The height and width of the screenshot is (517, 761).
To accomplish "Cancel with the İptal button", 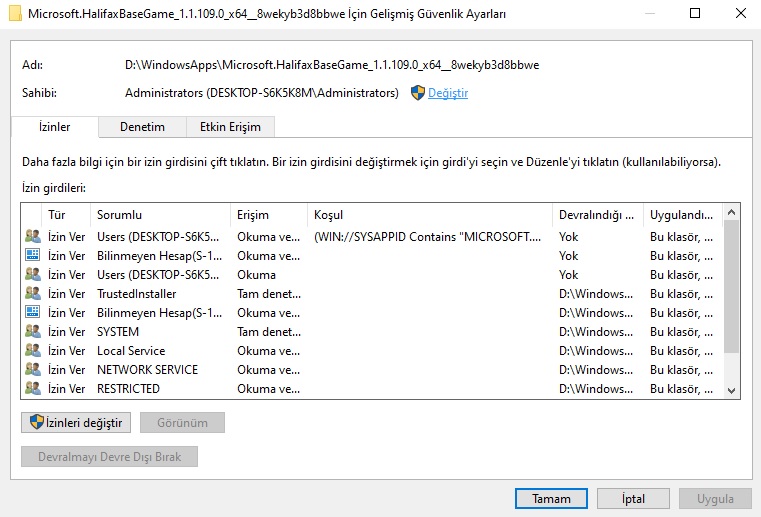I will point(633,499).
